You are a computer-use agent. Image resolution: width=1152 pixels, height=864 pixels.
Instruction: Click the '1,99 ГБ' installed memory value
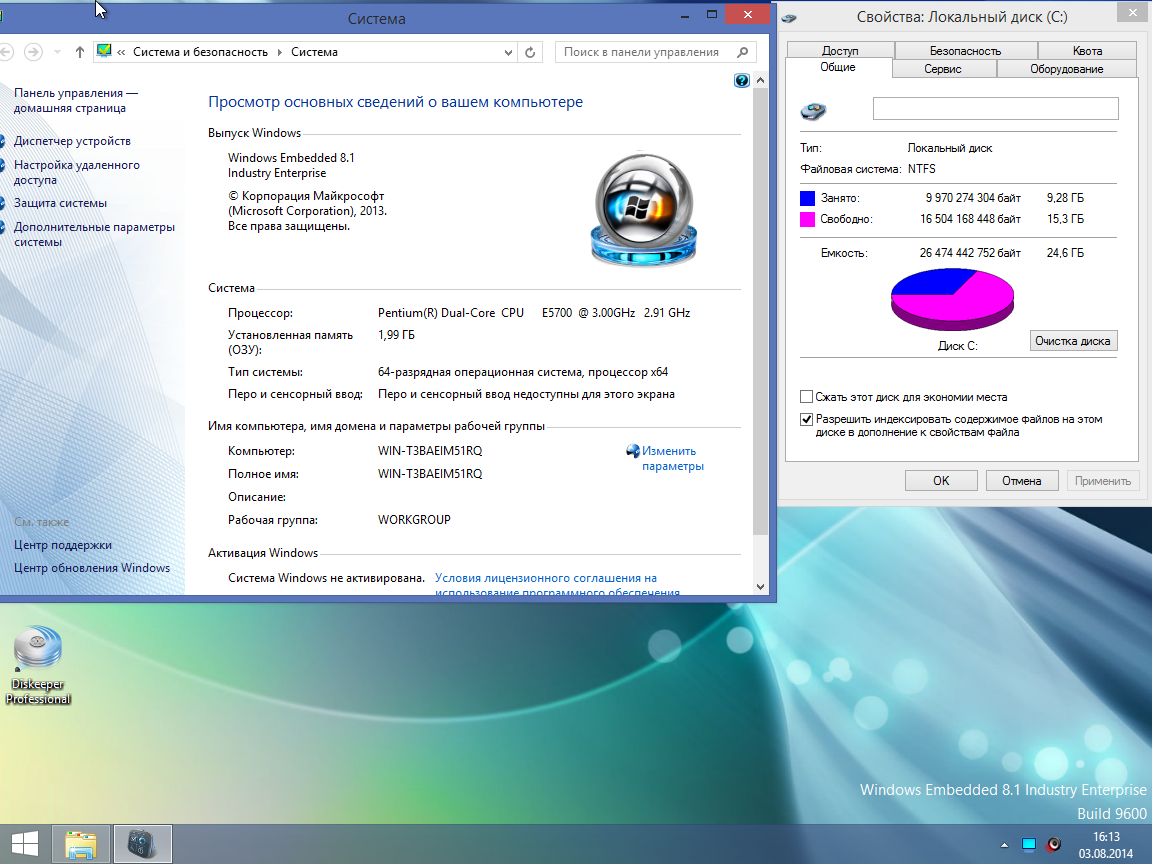coord(396,335)
